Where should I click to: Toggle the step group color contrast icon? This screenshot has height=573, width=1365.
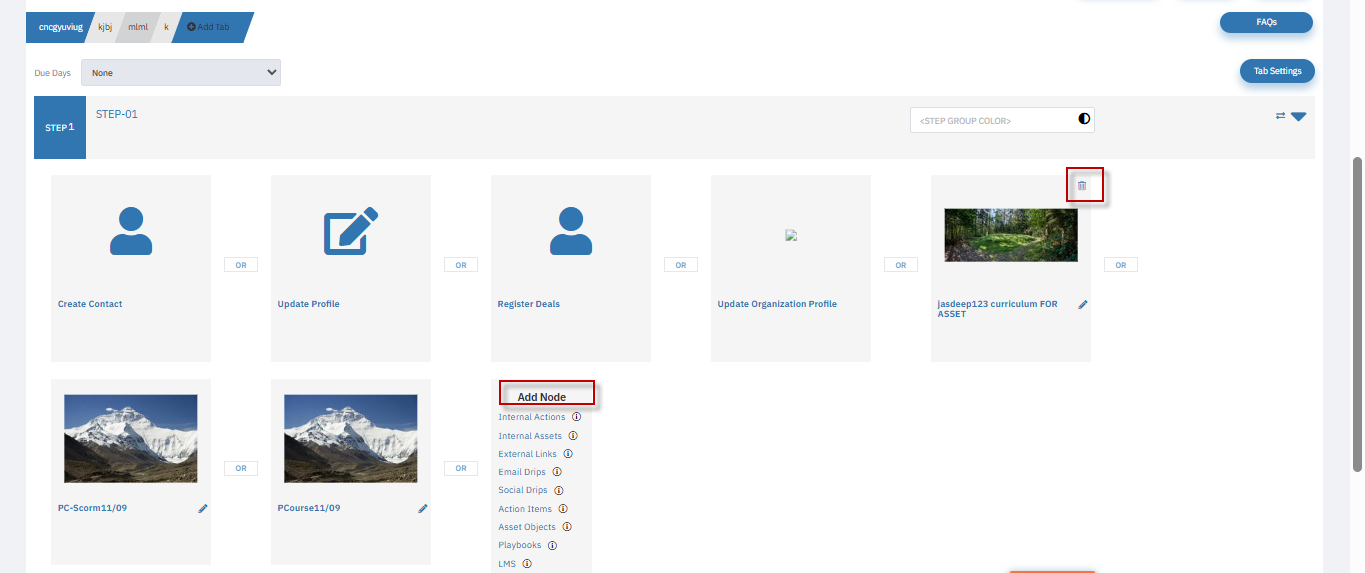point(1084,119)
